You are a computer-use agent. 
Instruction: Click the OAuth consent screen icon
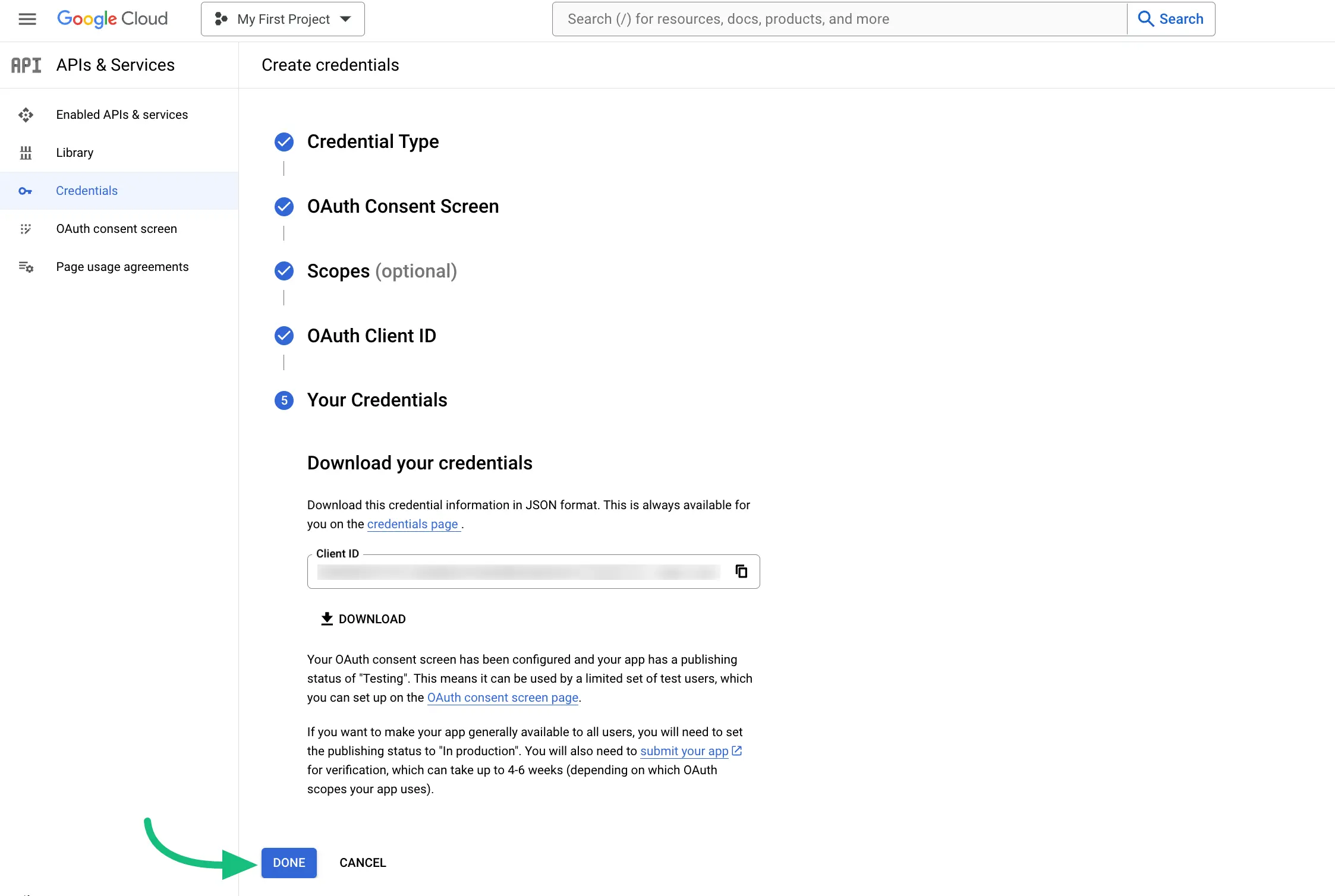click(27, 228)
